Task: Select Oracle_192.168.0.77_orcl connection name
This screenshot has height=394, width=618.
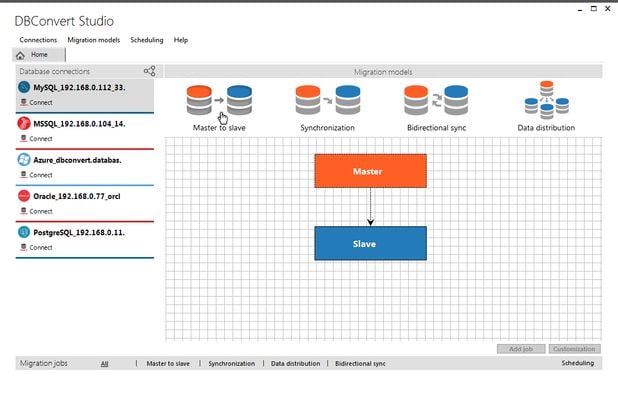Action: pos(77,196)
